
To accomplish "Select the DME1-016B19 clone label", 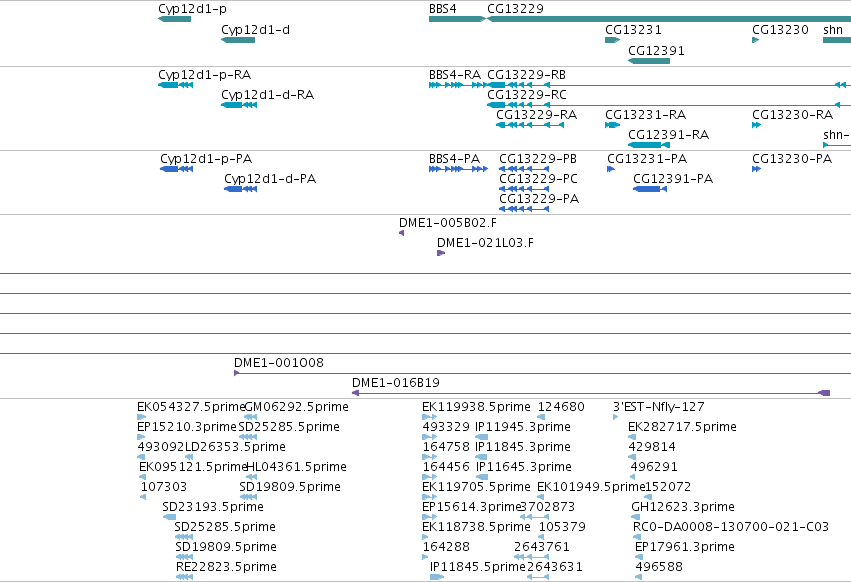I will click(x=396, y=383).
